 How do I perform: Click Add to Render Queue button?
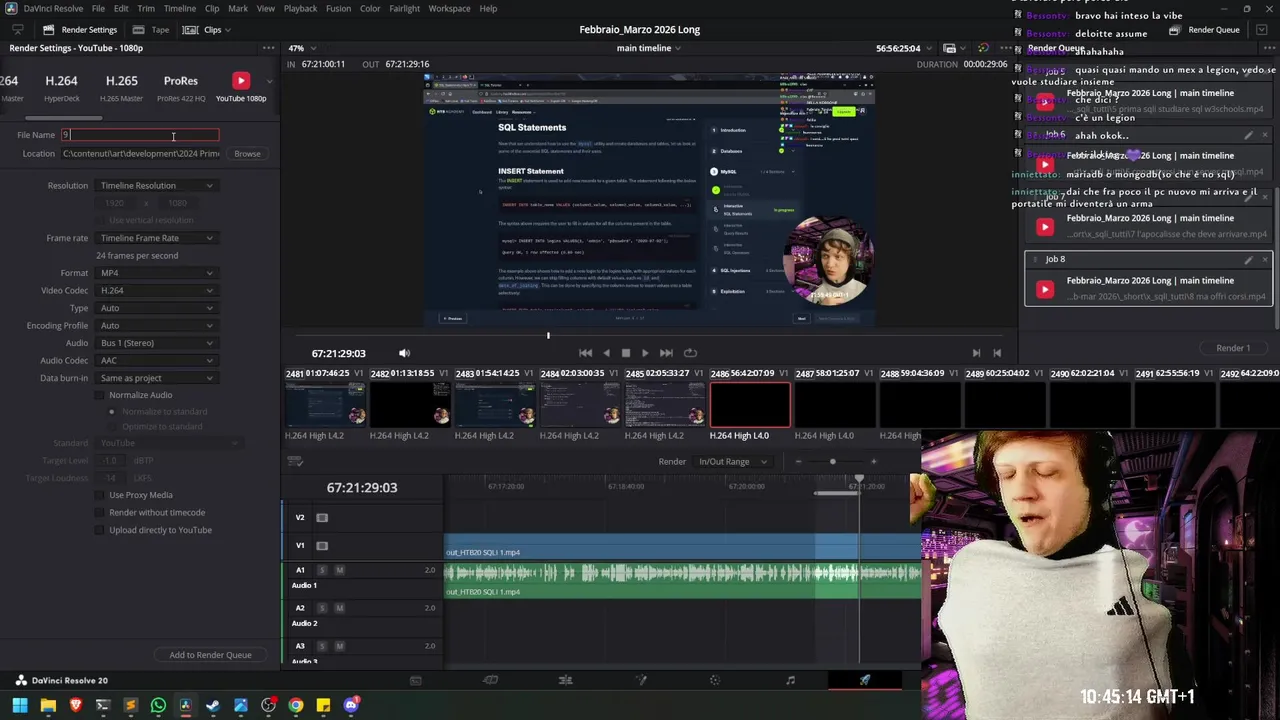[x=210, y=655]
